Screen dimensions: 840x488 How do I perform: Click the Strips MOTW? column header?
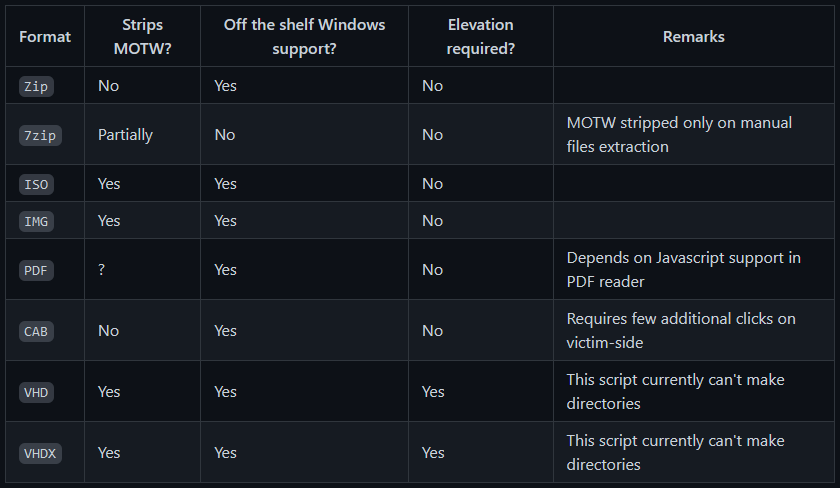coord(142,37)
